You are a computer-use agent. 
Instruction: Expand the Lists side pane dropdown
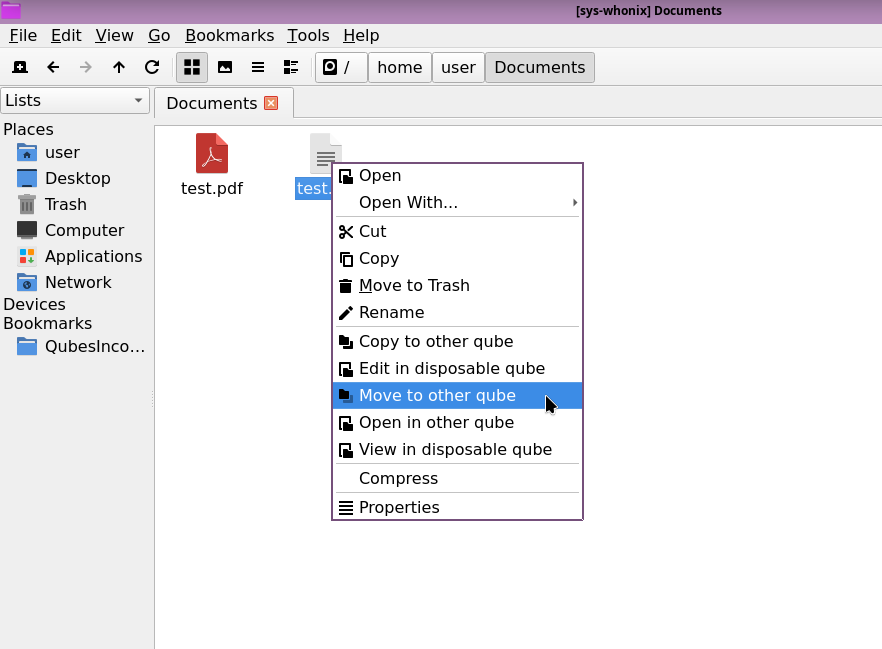75,100
